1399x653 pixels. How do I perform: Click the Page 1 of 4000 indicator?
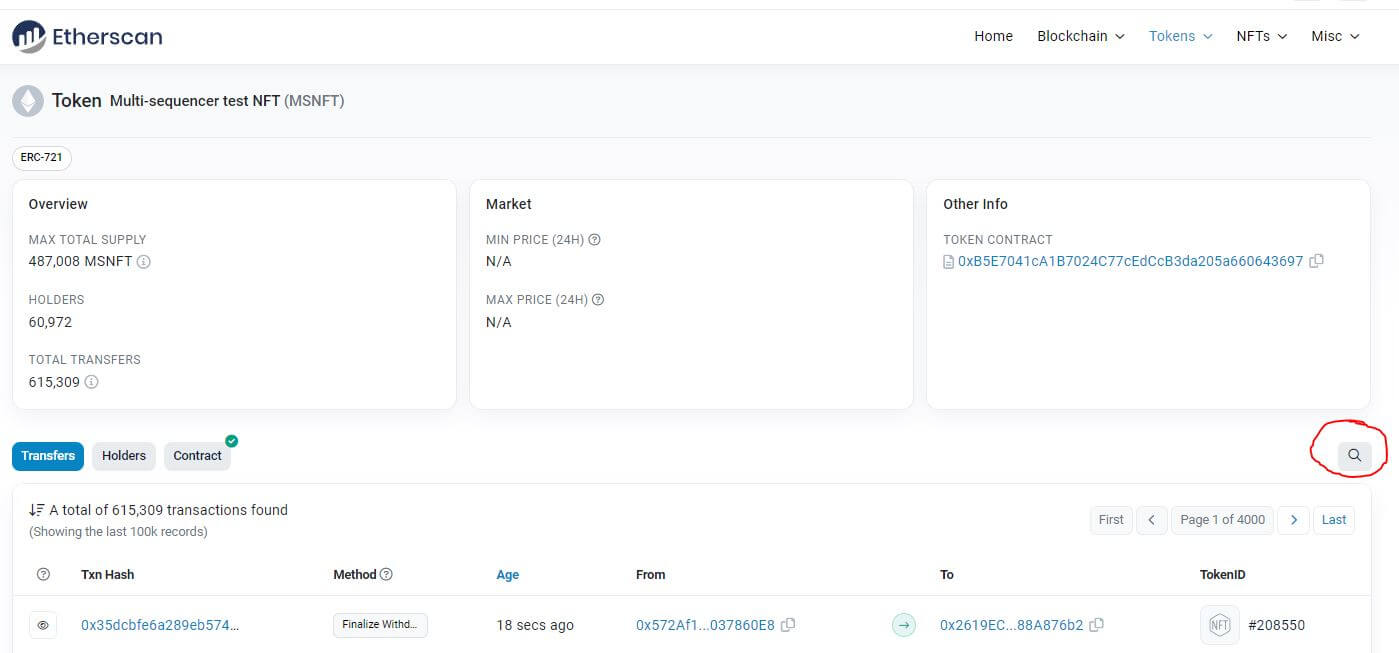coord(1222,520)
